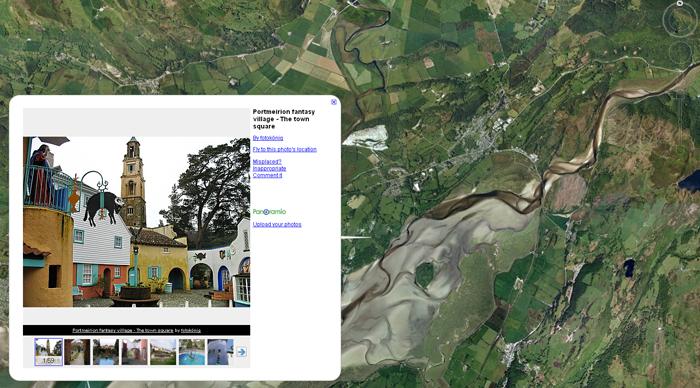Select the seventh thumbnail of blue-white building
The height and width of the screenshot is (388, 700).
click(x=220, y=352)
